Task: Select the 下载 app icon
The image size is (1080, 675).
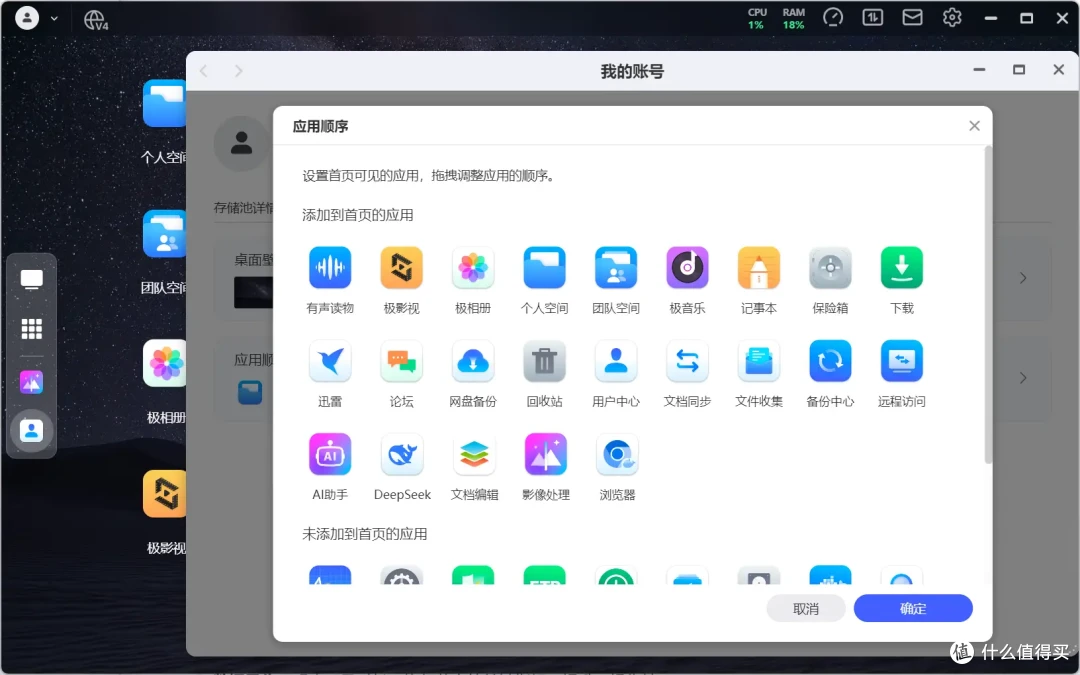Action: pos(902,267)
